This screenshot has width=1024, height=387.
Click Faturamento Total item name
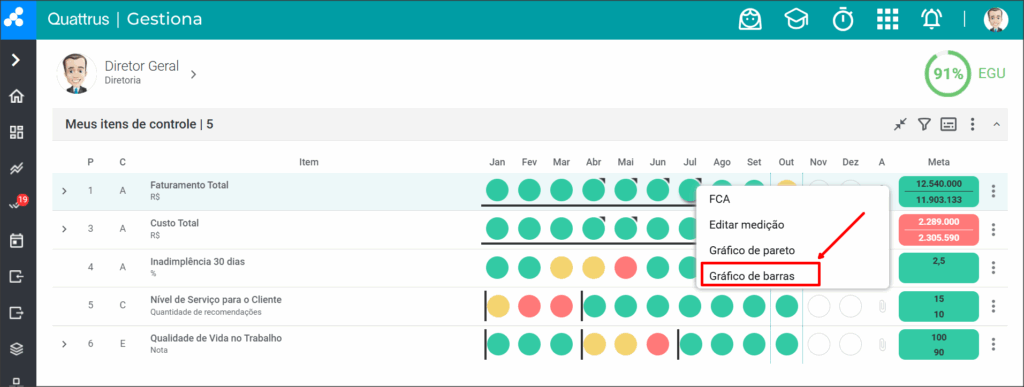click(x=189, y=185)
